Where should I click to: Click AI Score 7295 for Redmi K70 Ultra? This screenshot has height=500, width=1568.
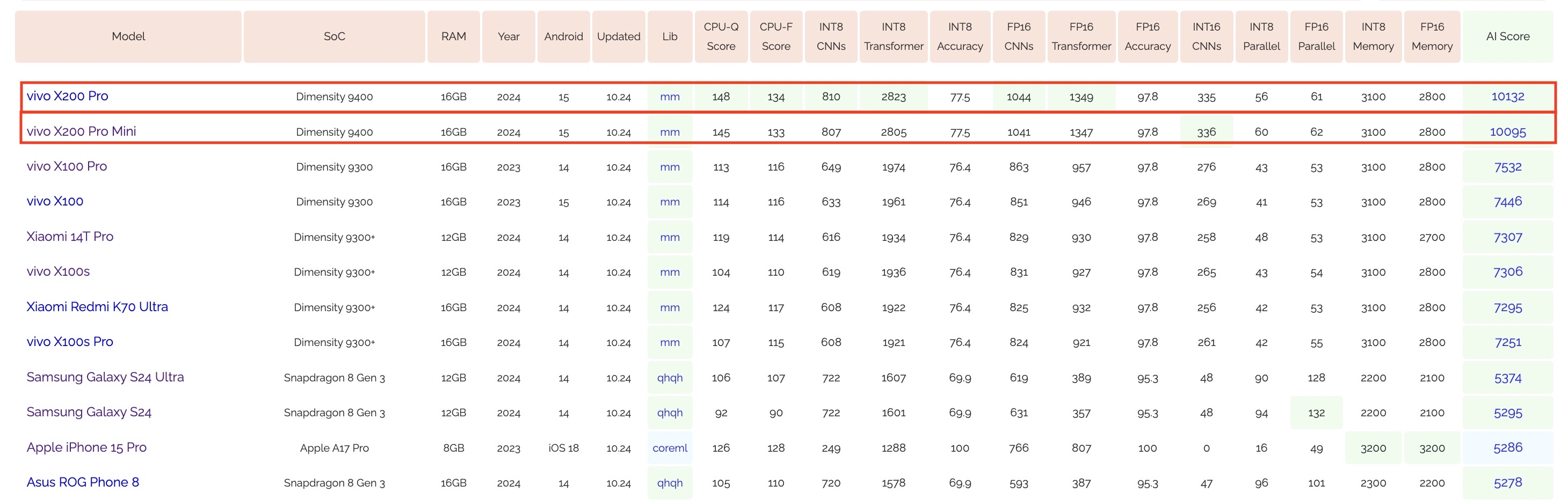pos(1508,307)
